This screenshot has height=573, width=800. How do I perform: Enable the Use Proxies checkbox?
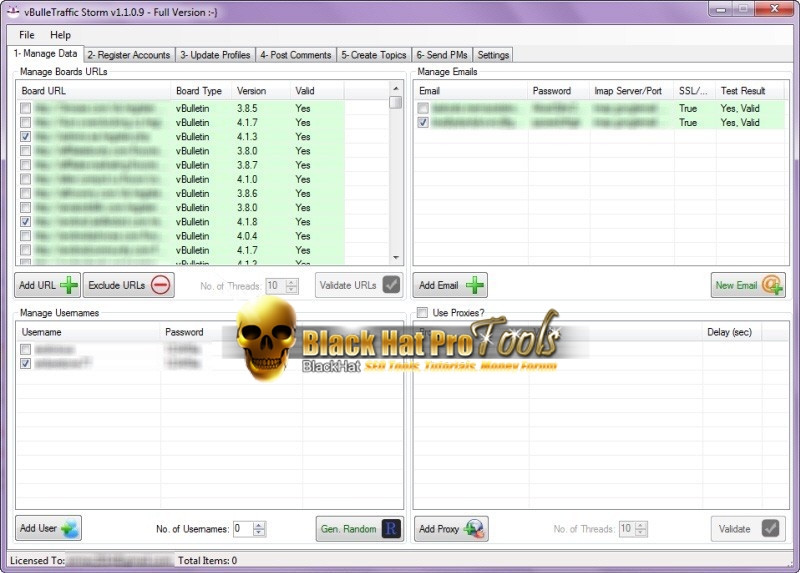(422, 312)
